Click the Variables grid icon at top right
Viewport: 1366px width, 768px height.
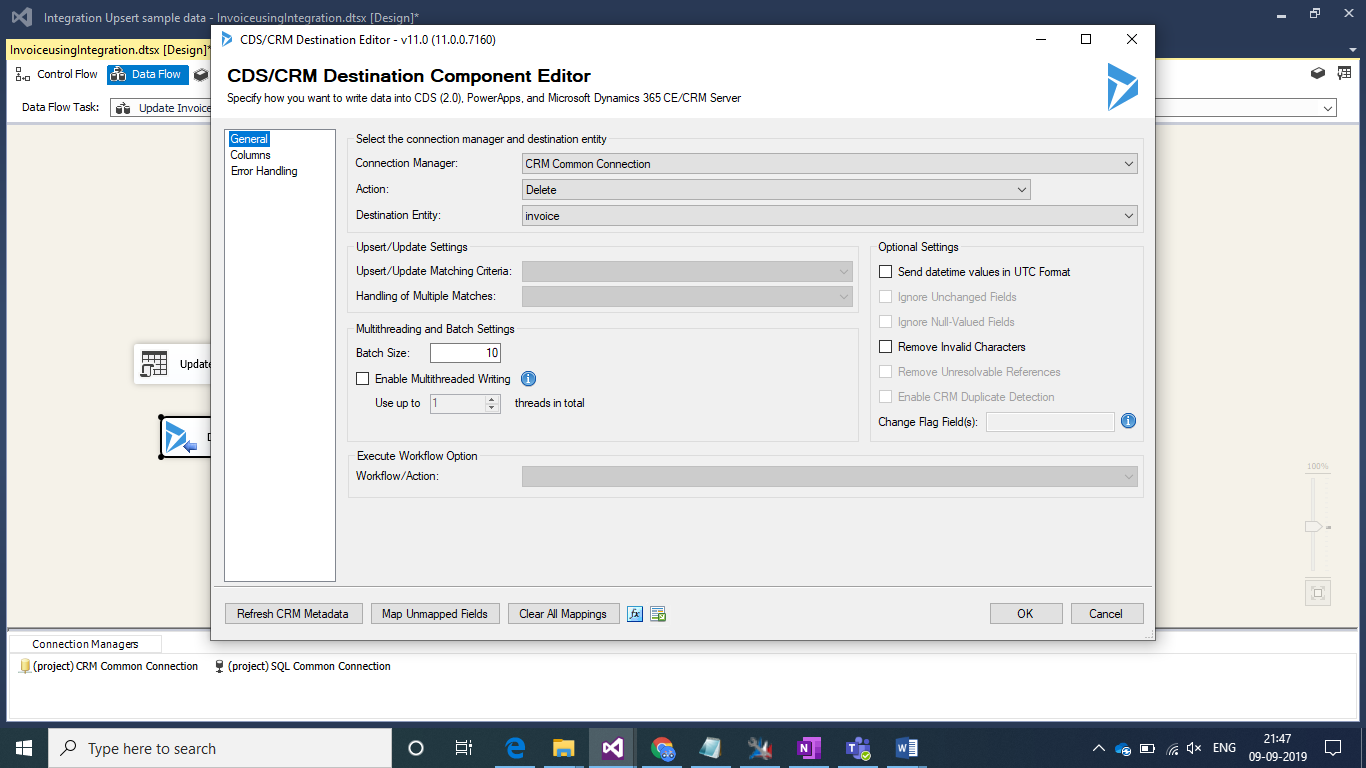(1345, 73)
